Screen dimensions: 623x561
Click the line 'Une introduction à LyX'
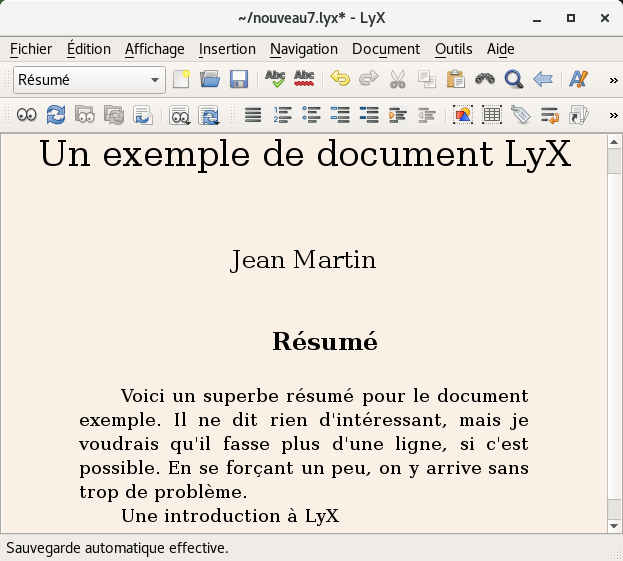tap(230, 516)
